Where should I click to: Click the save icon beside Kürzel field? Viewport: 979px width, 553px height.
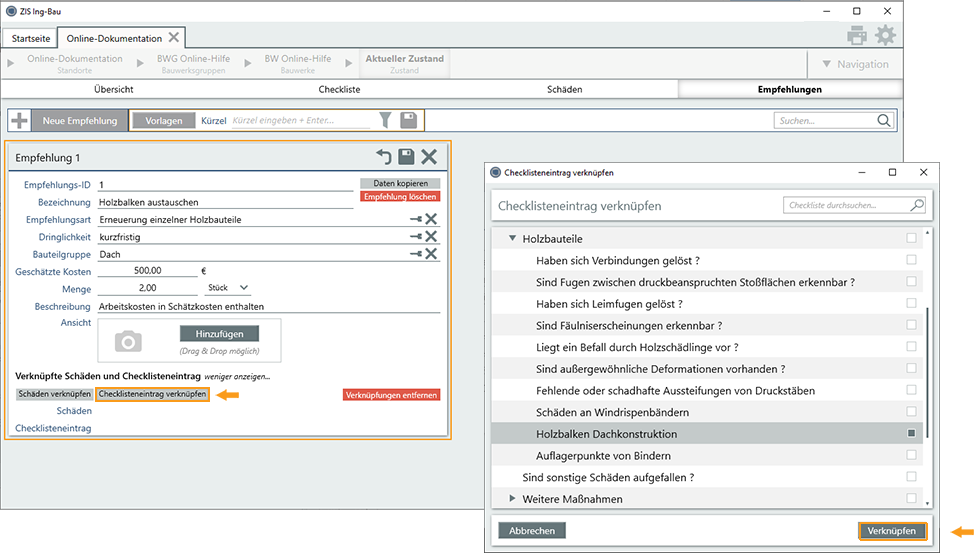tap(408, 121)
